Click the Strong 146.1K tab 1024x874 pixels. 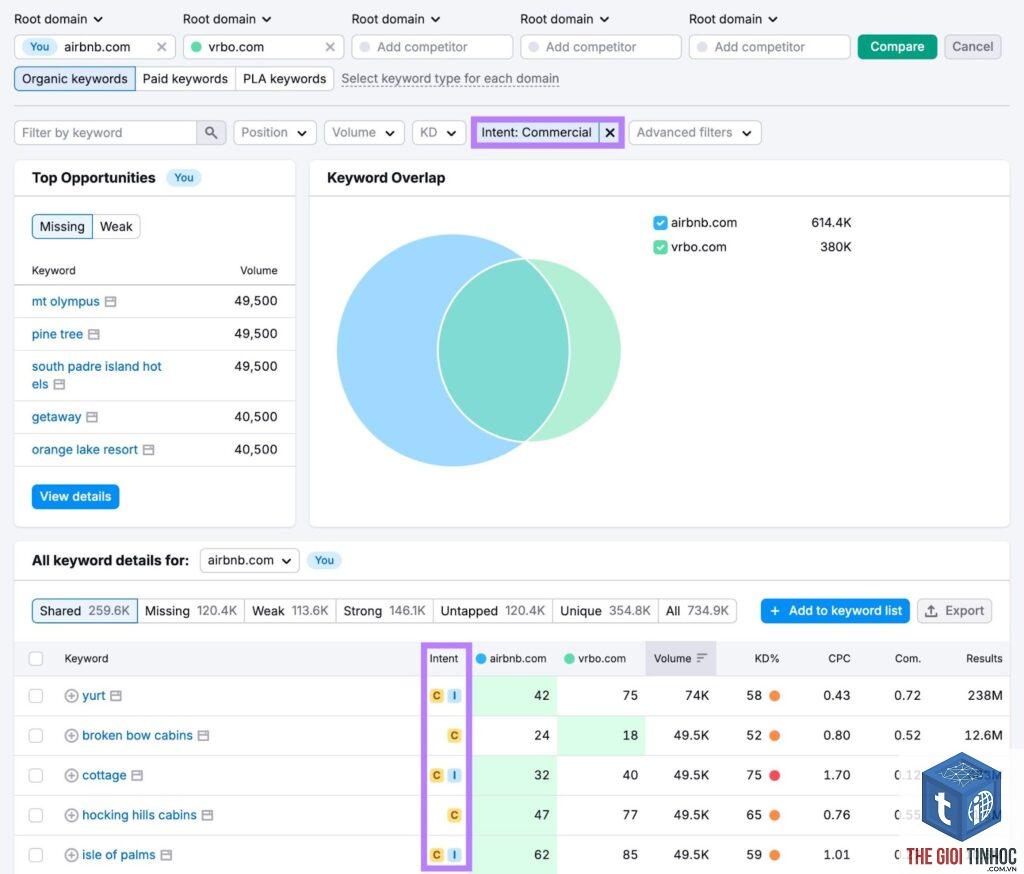click(385, 611)
